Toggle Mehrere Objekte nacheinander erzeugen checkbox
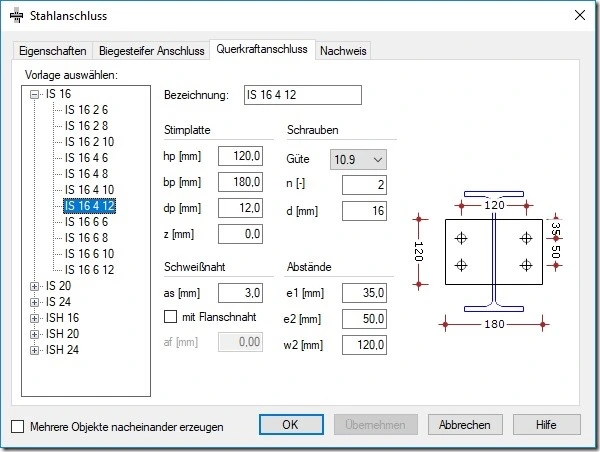The image size is (600, 452). pos(18,426)
